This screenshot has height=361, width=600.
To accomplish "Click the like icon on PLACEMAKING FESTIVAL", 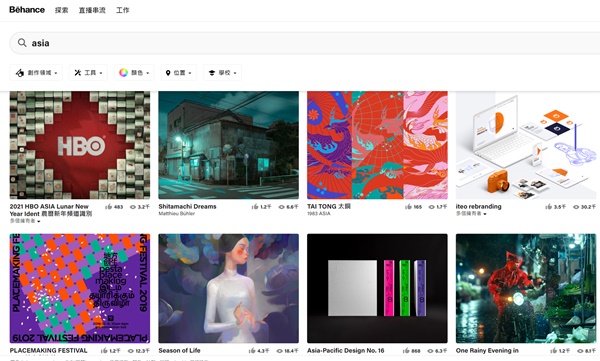I will pyautogui.click(x=104, y=351).
